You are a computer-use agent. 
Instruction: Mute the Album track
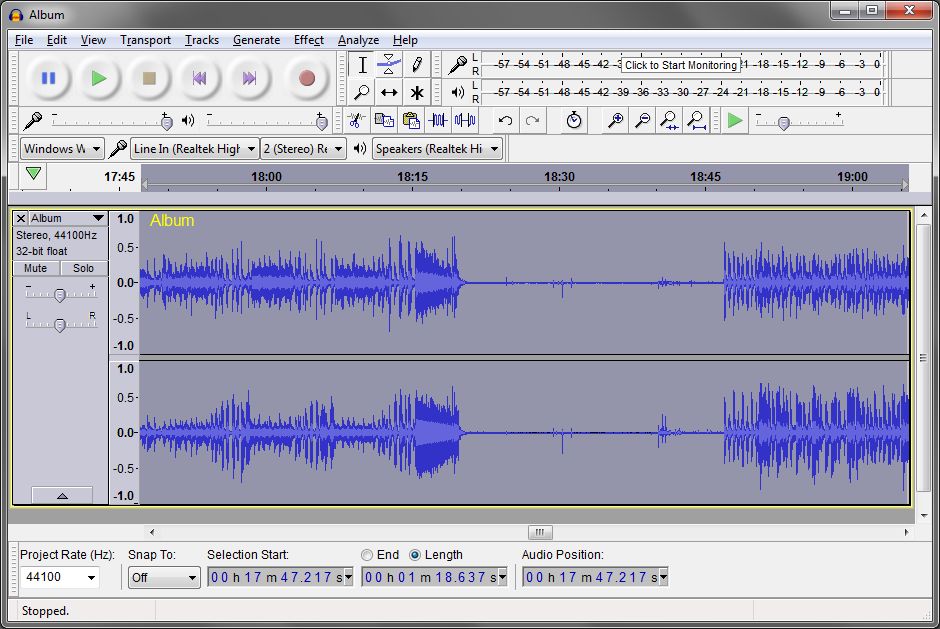tap(35, 268)
